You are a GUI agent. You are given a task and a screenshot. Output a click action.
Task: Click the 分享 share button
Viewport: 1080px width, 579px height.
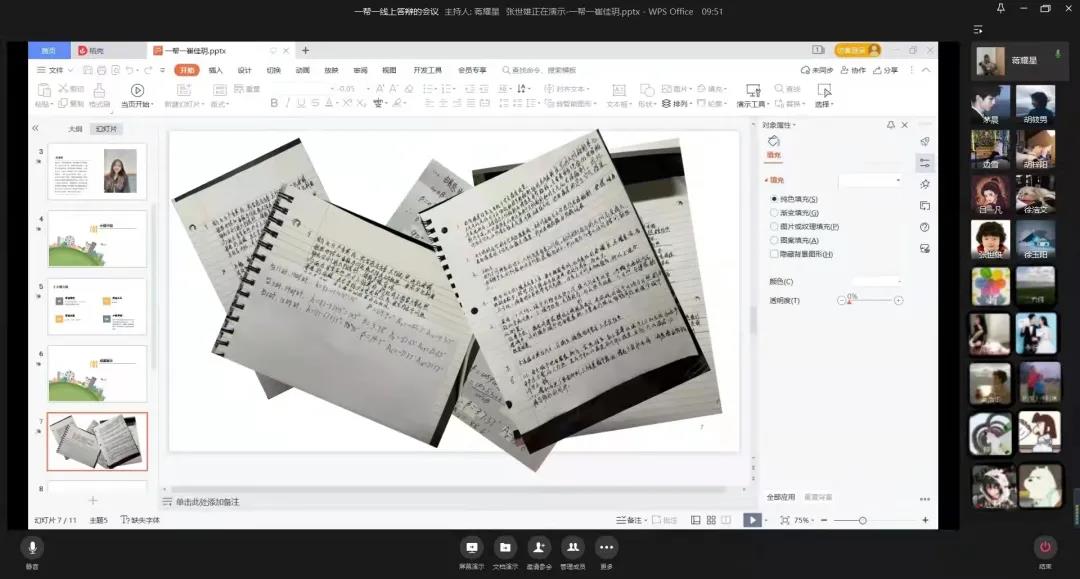pos(886,70)
